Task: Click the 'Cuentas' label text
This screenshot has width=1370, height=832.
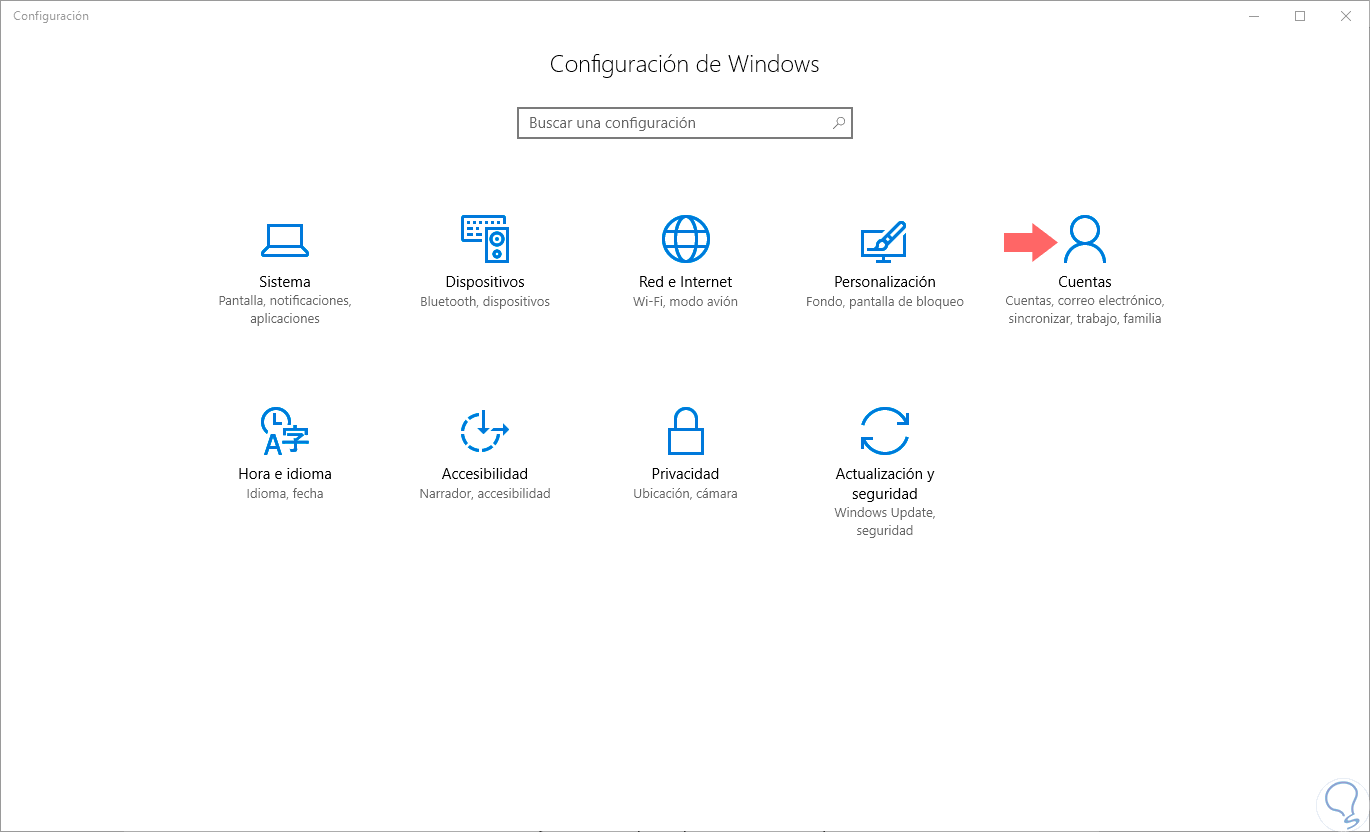Action: 1085,282
